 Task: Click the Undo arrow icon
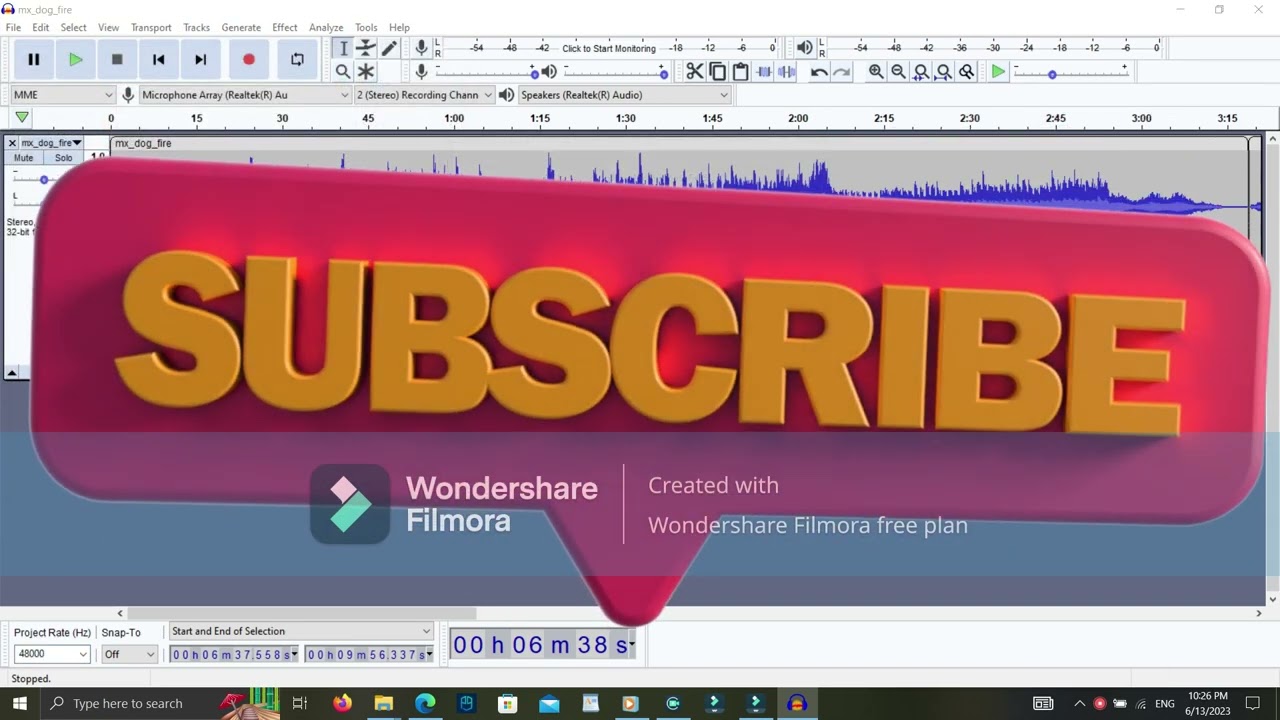click(819, 71)
